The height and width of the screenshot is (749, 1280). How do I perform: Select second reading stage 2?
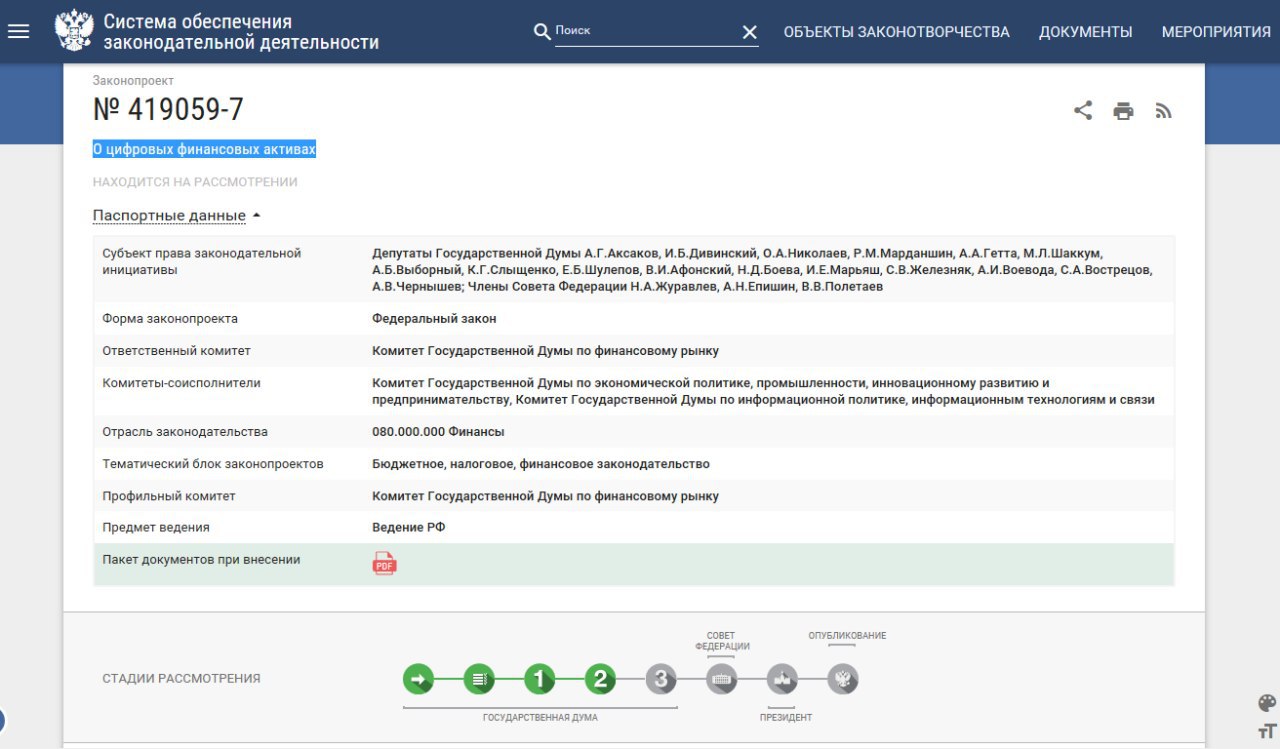pos(600,680)
